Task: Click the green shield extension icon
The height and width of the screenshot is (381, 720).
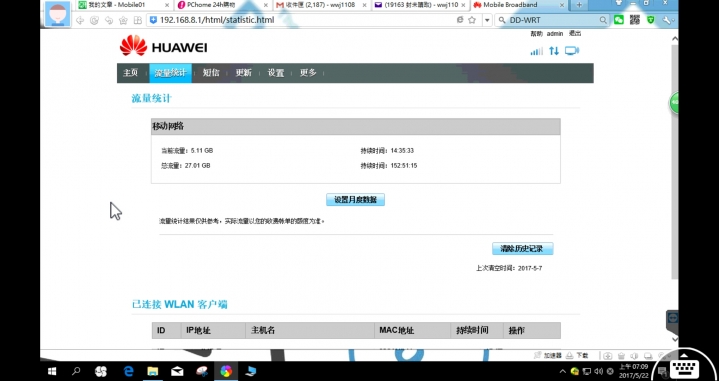Action: coord(651,20)
